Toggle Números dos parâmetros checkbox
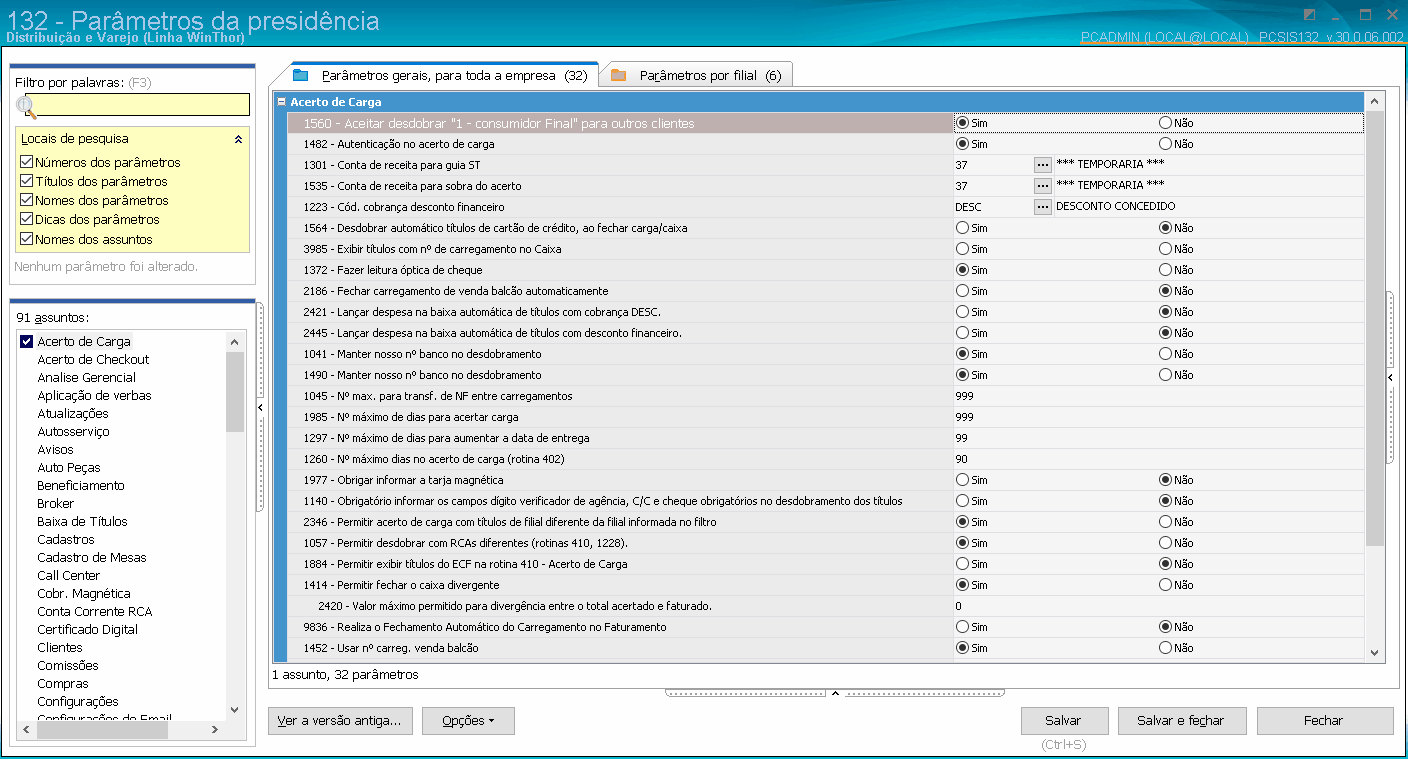The image size is (1408, 759). 27,162
